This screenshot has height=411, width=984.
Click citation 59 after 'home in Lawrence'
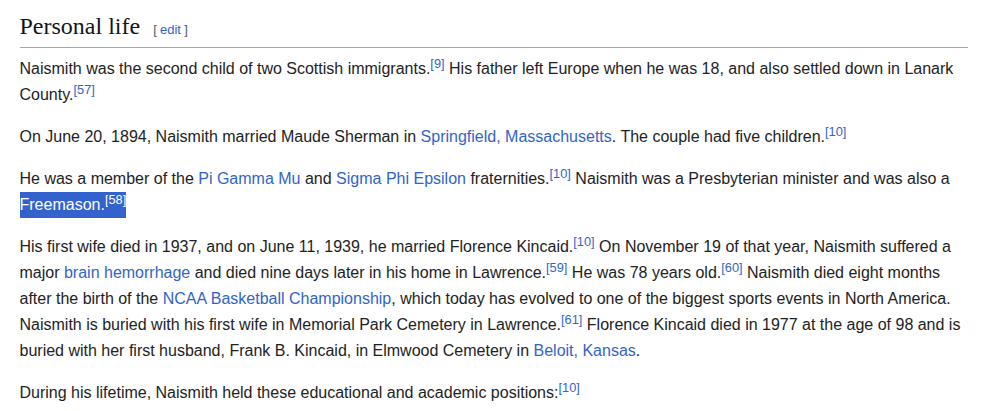[557, 268]
